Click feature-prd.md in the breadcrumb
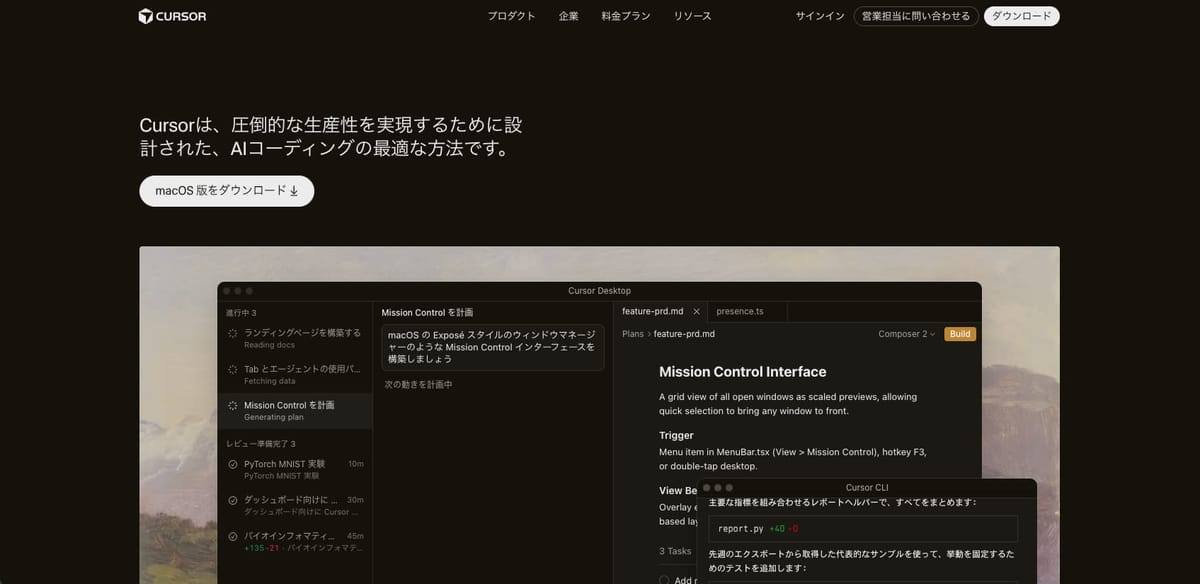Image resolution: width=1200 pixels, height=584 pixels. point(684,334)
